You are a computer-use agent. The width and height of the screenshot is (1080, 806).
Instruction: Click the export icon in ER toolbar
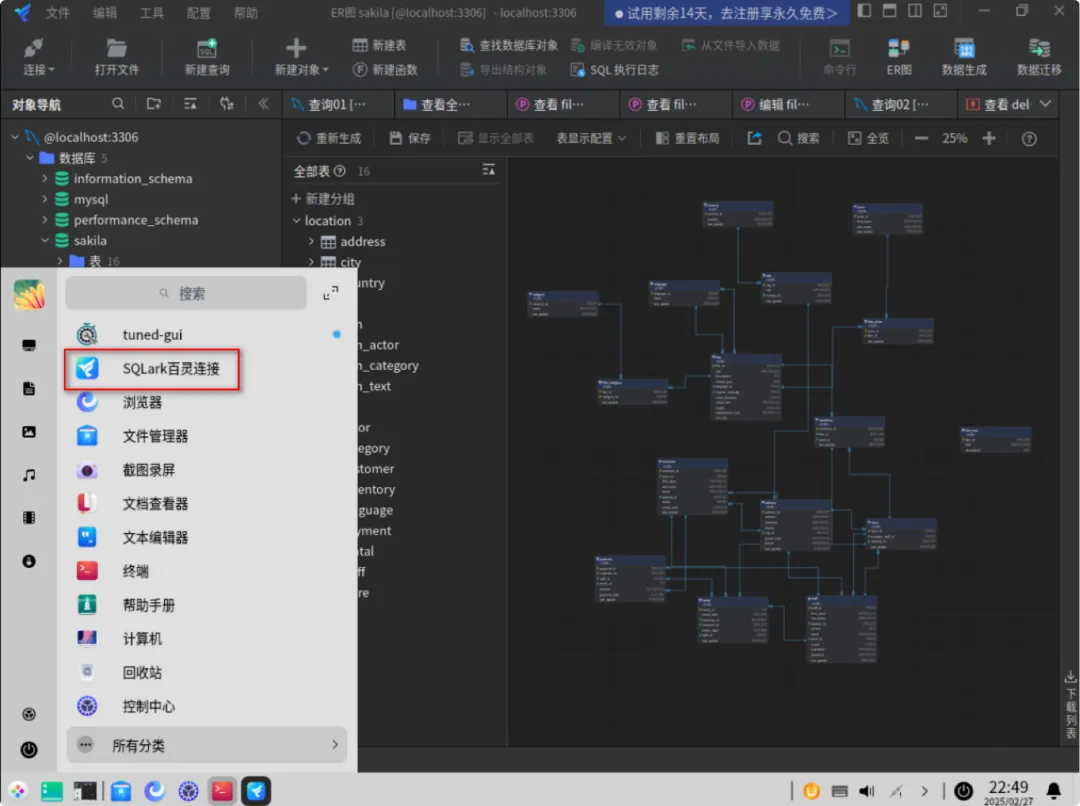point(754,138)
